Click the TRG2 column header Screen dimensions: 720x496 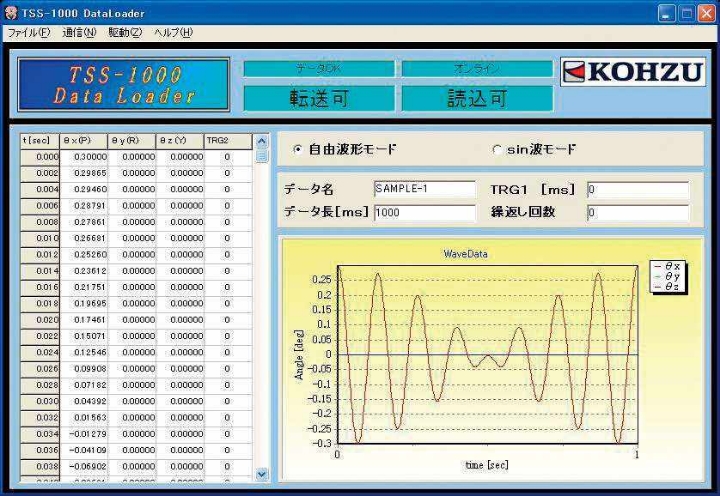(x=228, y=141)
